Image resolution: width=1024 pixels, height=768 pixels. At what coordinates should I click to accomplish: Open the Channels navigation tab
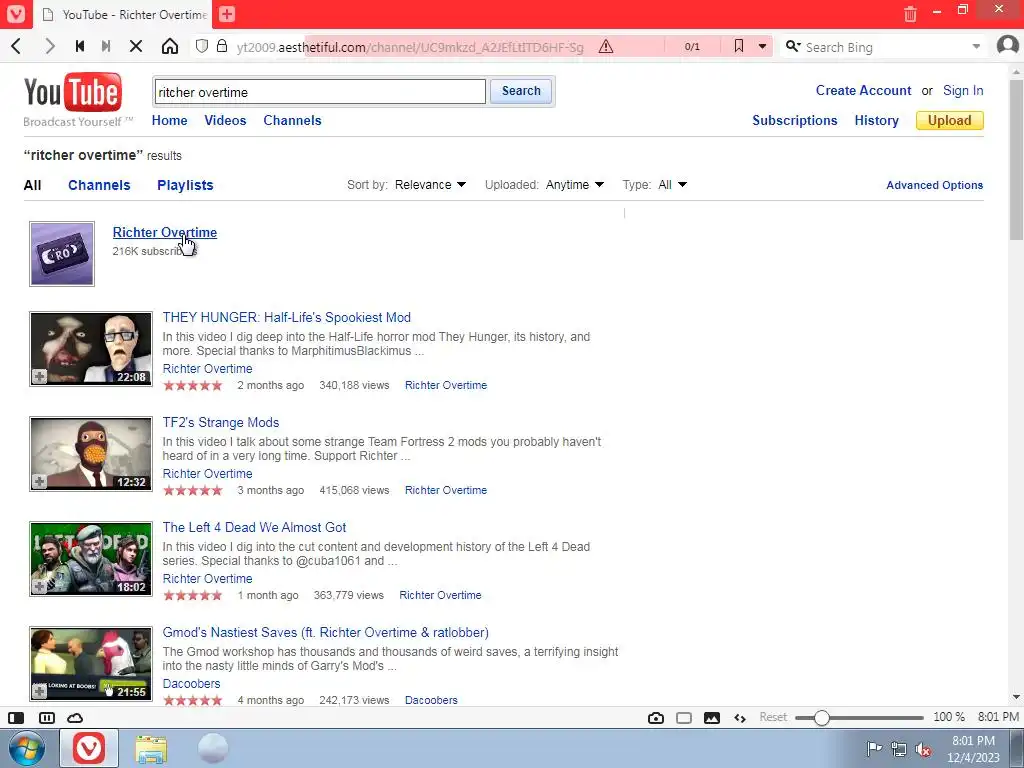[x=292, y=120]
